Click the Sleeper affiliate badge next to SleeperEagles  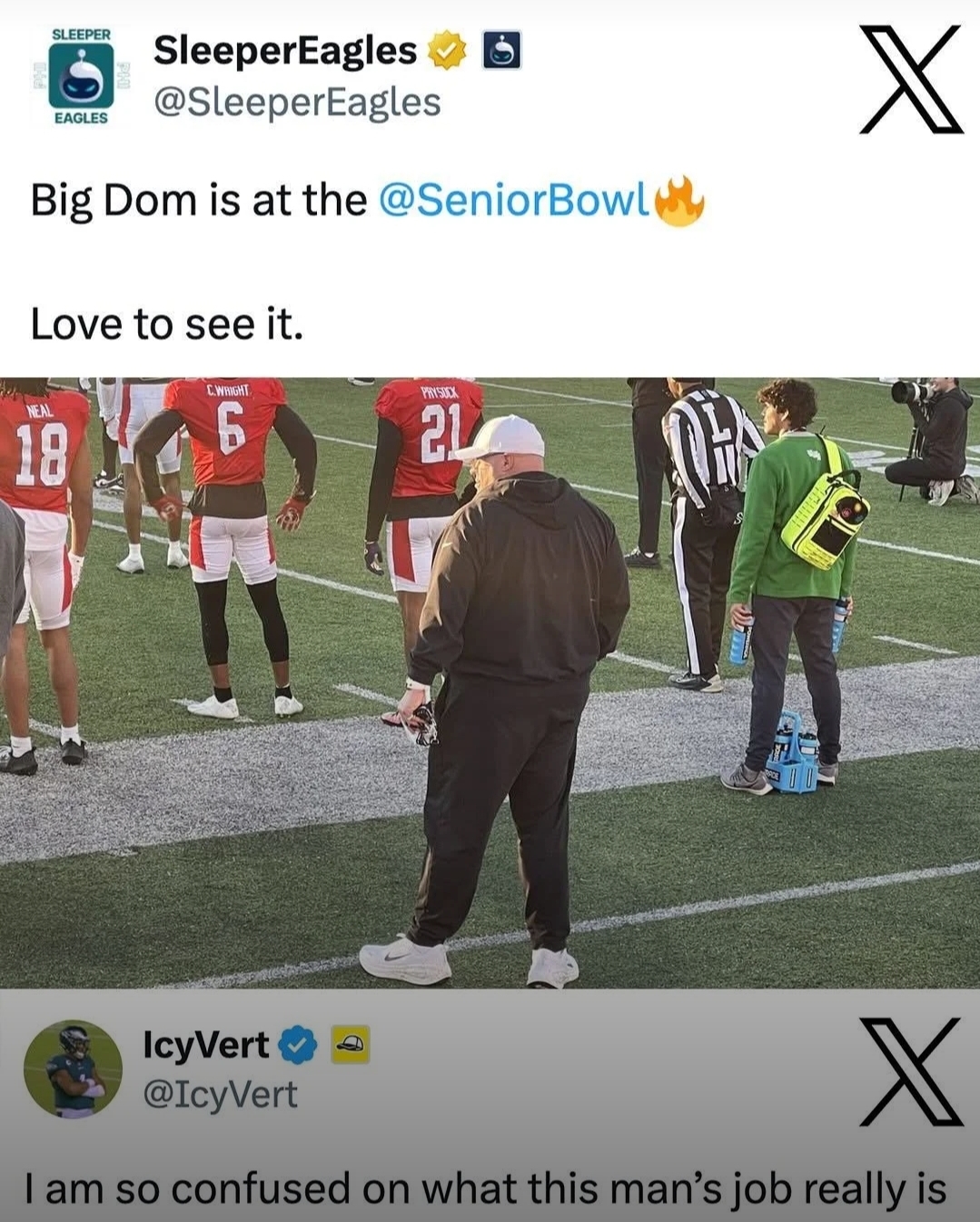pos(500,51)
